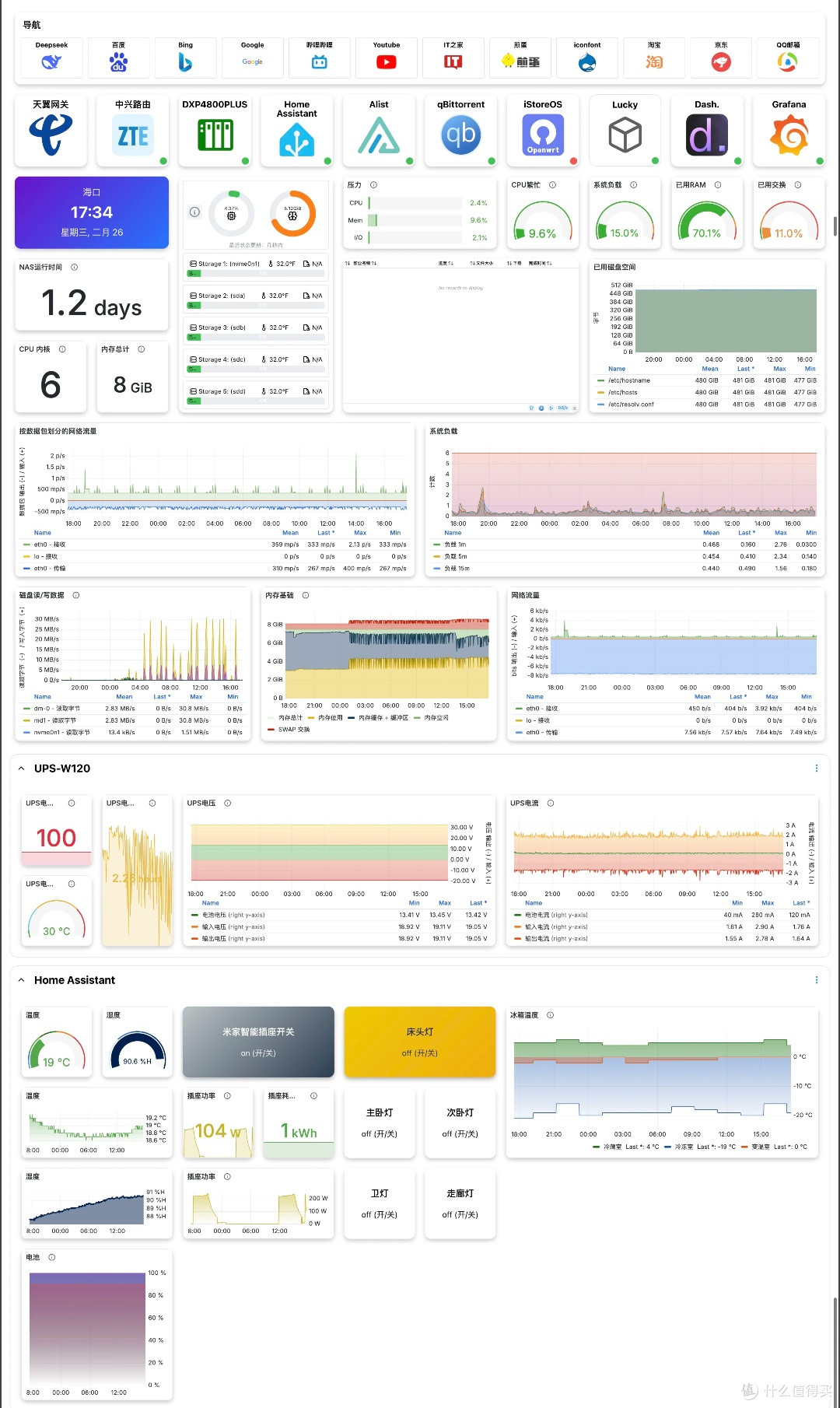Open the Bing bookmark icon
This screenshot has width=840, height=1408.
(185, 62)
